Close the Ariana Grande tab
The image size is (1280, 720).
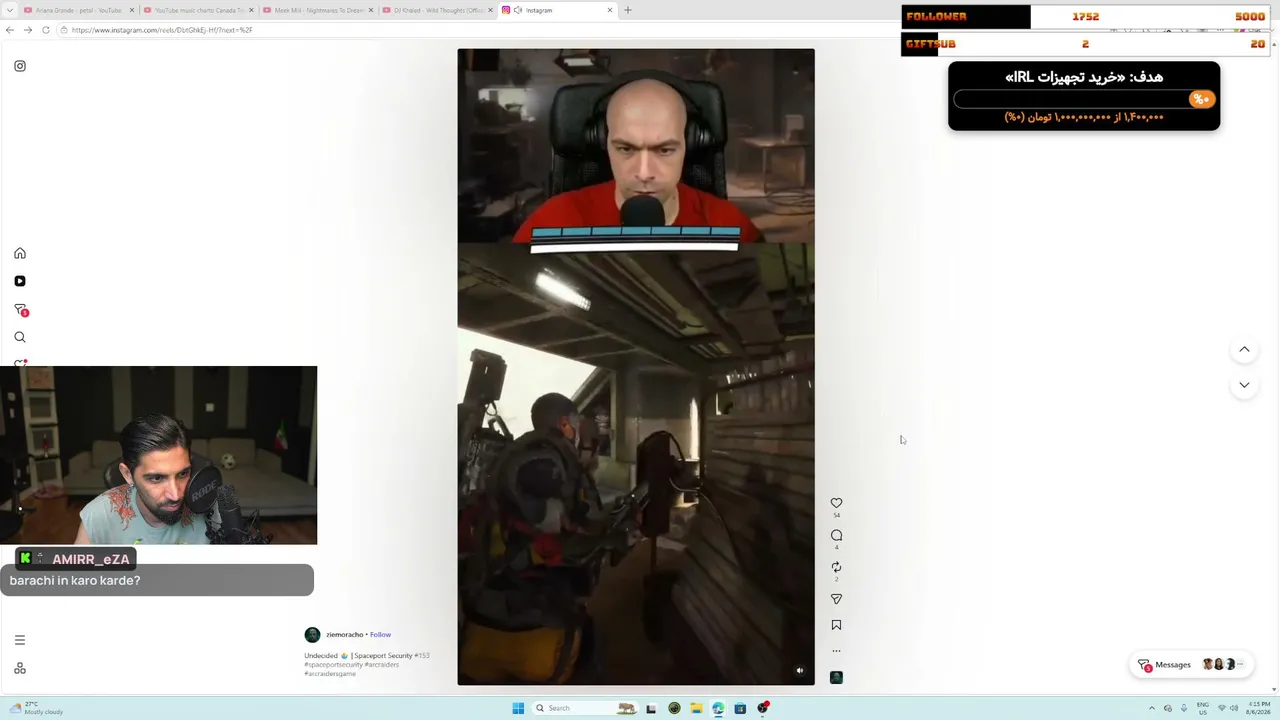[132, 10]
